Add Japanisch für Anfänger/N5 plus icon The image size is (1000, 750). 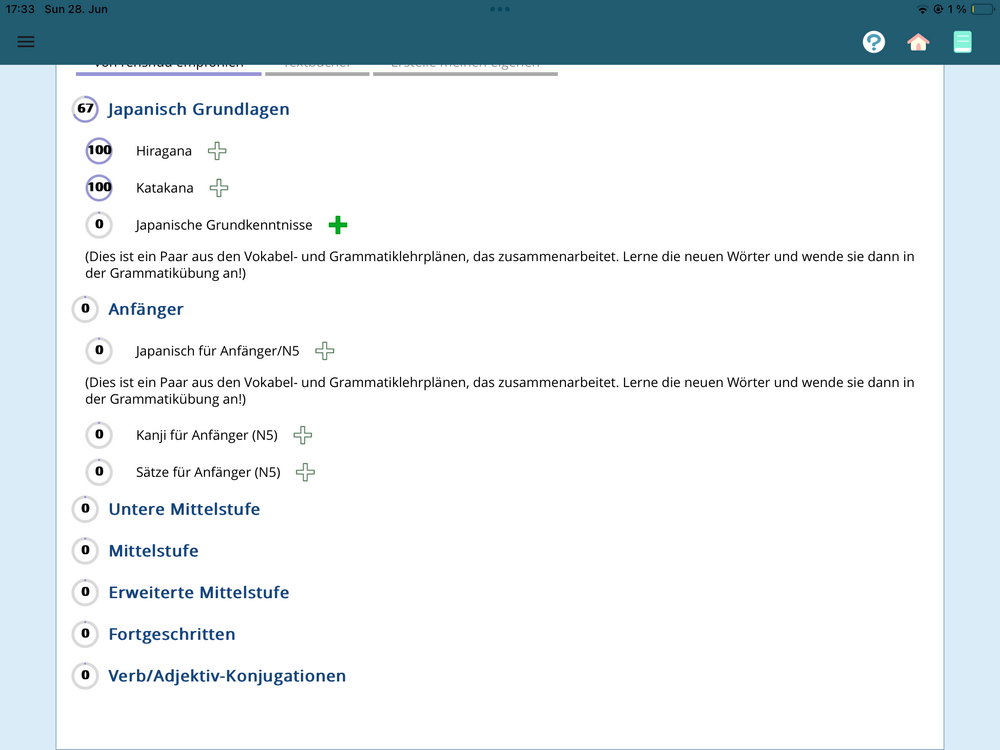click(x=325, y=351)
